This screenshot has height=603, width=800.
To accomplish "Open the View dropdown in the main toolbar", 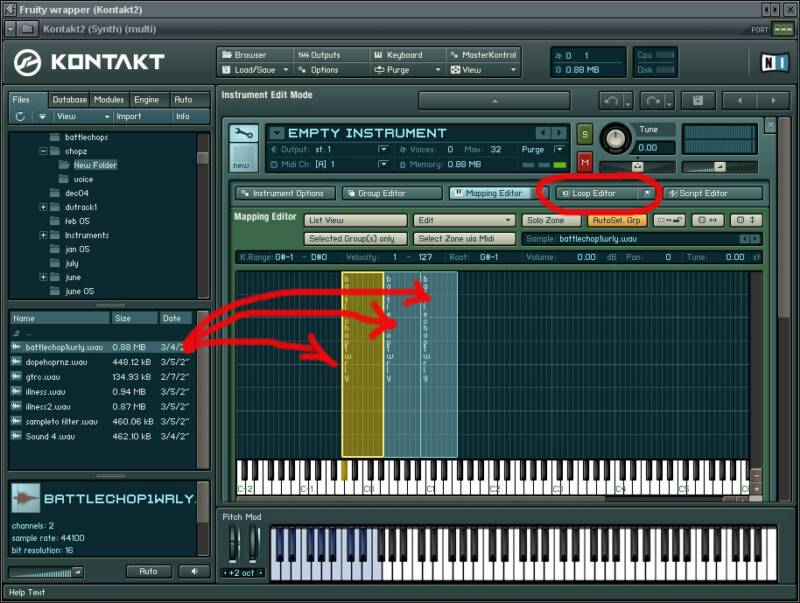I will [483, 69].
